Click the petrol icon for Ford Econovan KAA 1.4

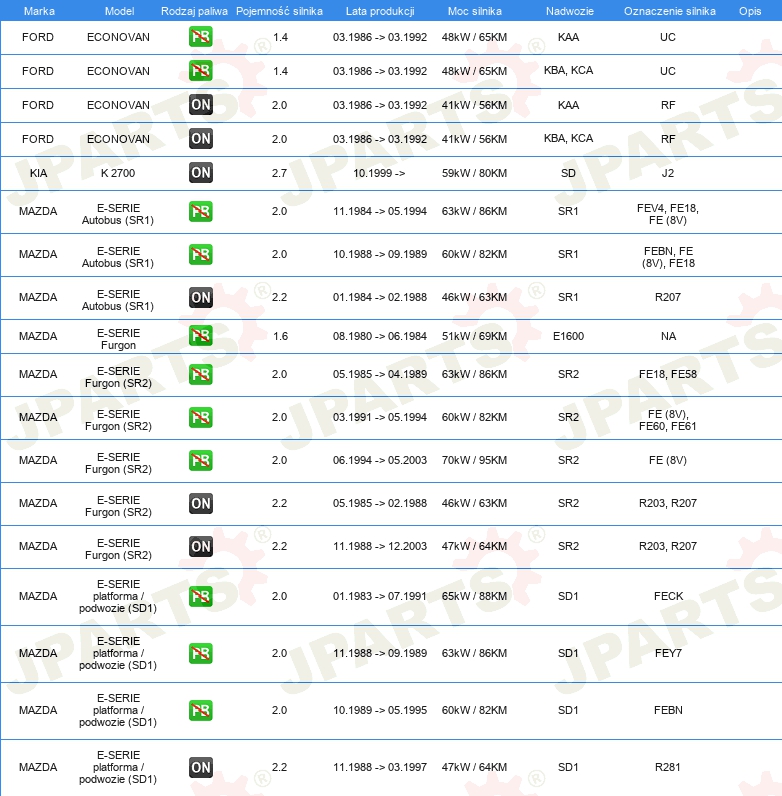tap(201, 37)
